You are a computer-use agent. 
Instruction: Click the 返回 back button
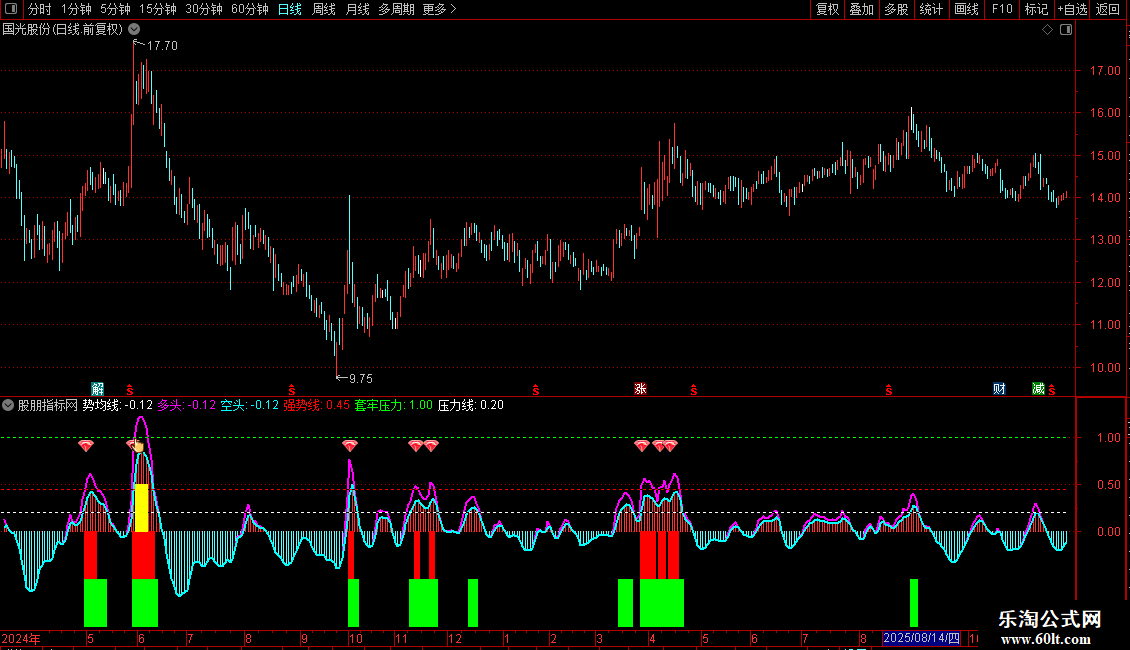(1108, 9)
